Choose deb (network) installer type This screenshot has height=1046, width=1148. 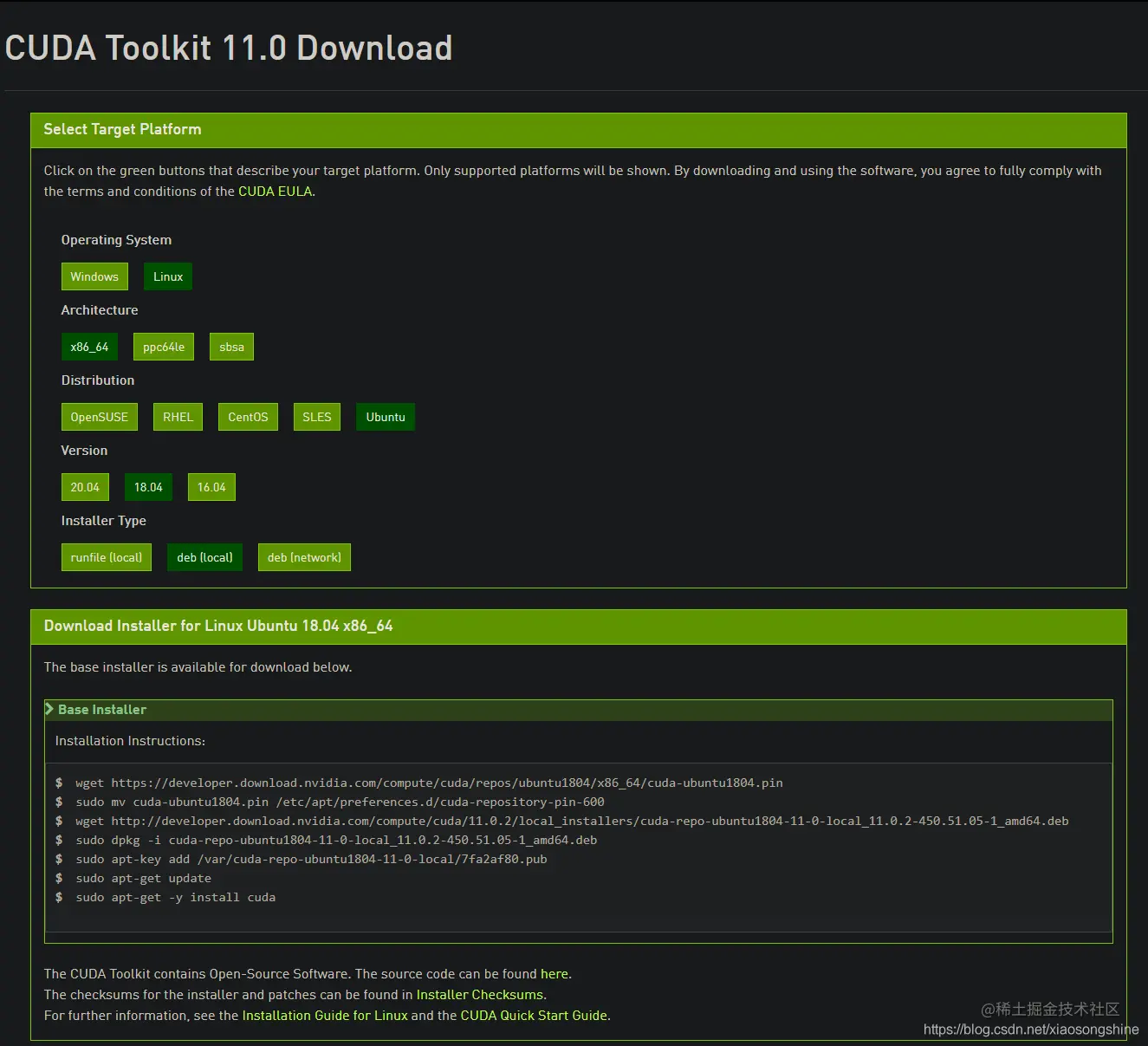[x=304, y=557]
